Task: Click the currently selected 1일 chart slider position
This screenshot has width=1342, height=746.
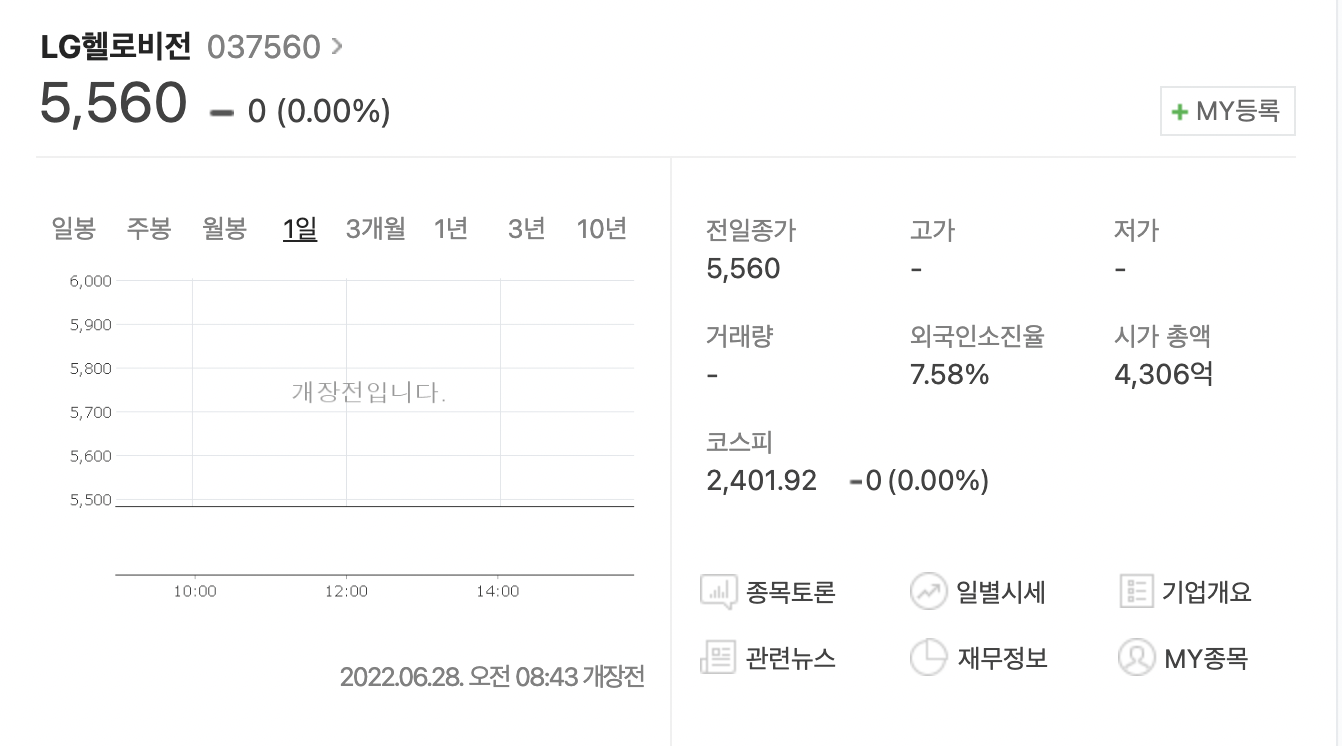Action: [x=299, y=228]
